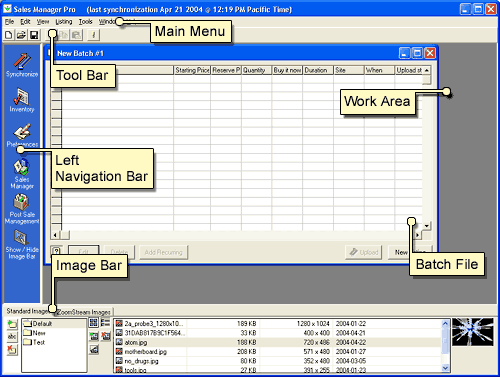The image size is (500, 377).
Task: Select the tools.jpg file row
Action: (278, 369)
